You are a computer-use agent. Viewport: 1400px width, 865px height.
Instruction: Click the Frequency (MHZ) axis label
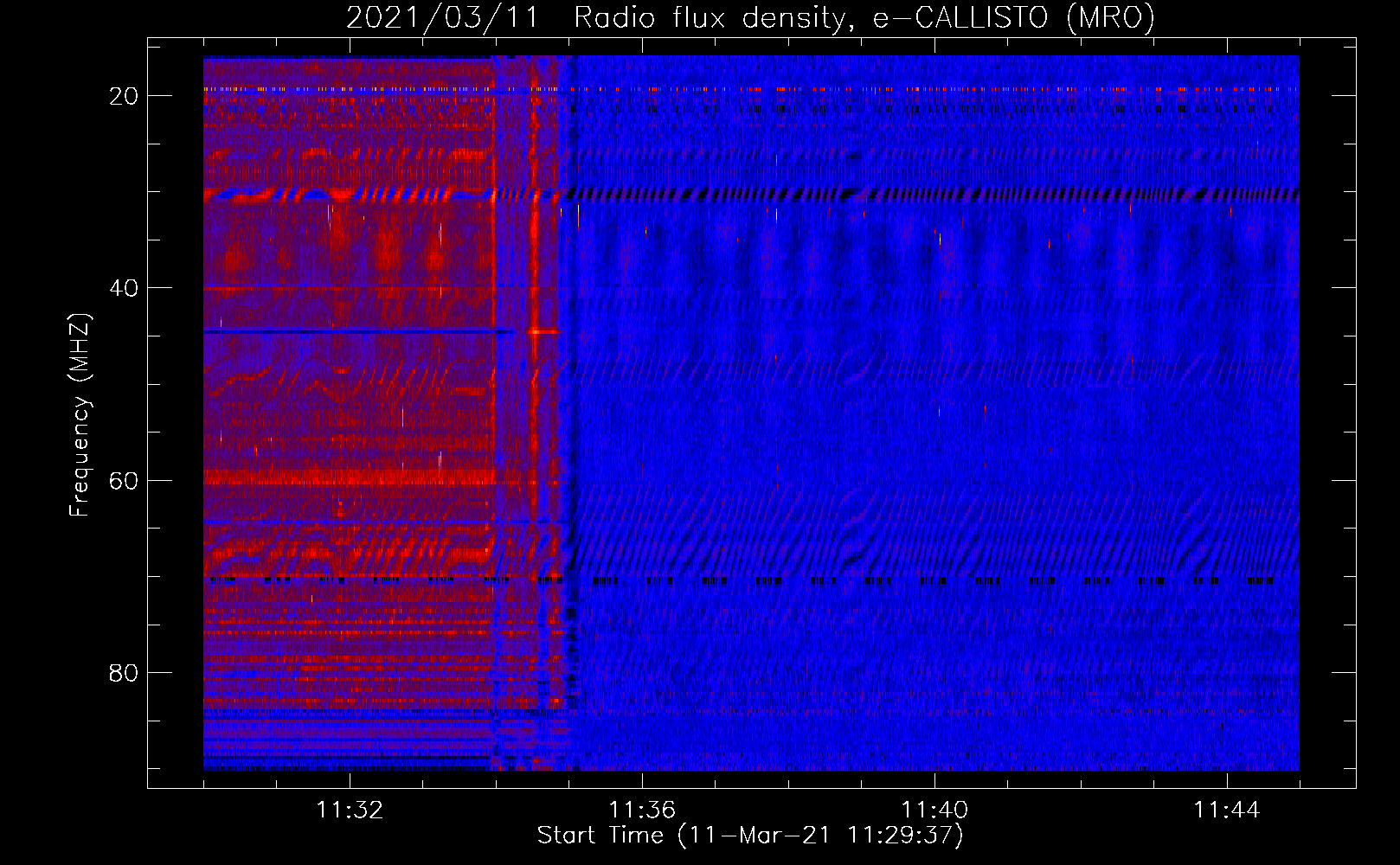point(80,415)
